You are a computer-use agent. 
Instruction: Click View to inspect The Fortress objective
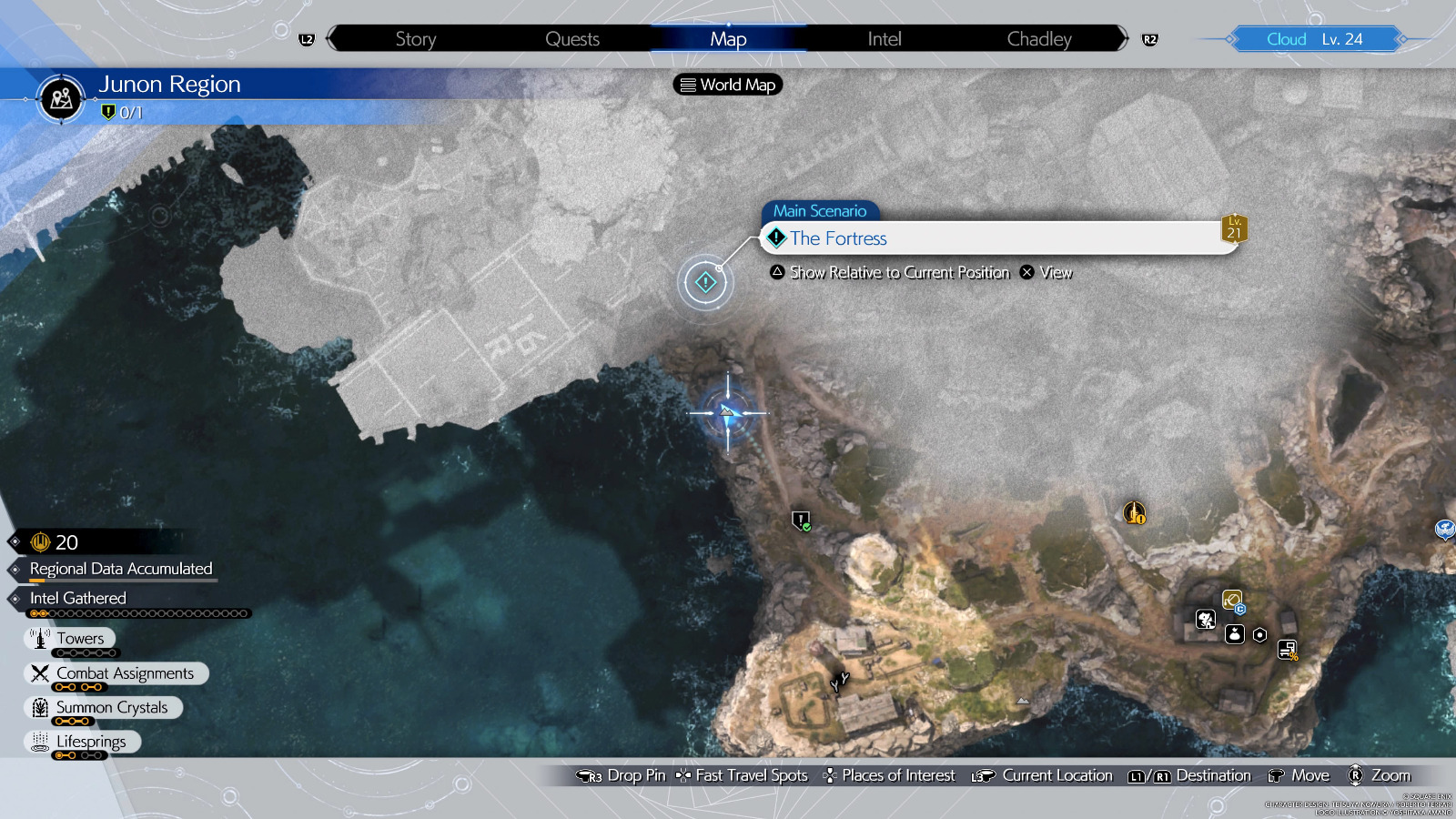coord(1057,272)
